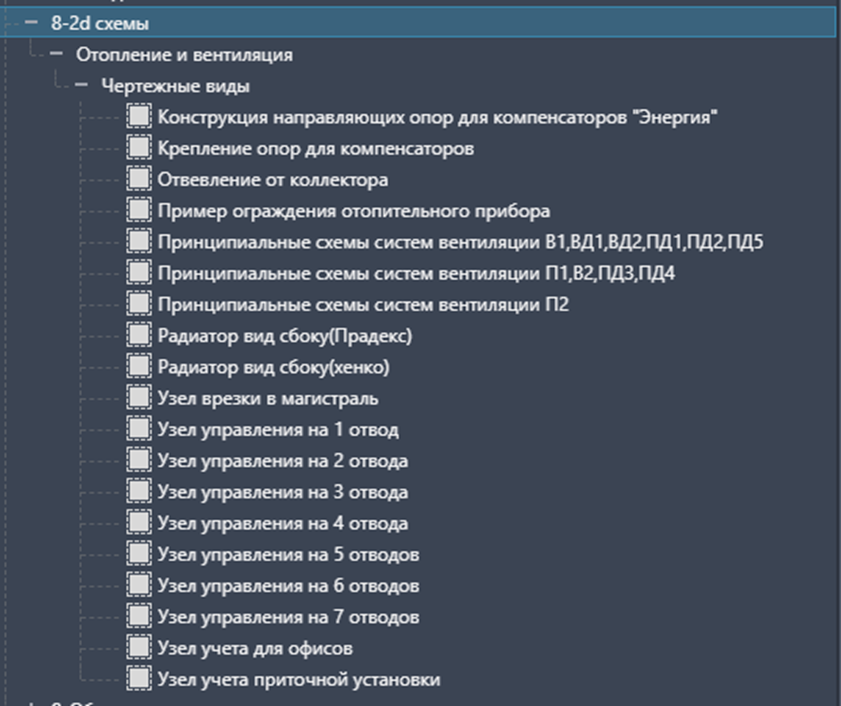Select icon for Узел управления на 7 отводов
Viewport: 841px width, 706px height.
(x=139, y=617)
